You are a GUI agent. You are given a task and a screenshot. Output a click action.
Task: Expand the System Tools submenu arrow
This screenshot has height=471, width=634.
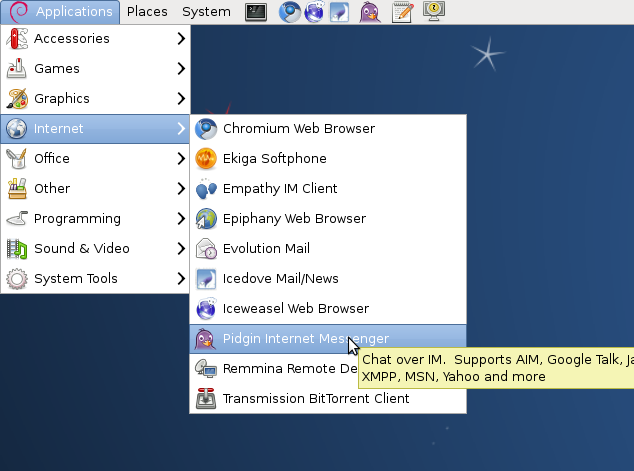click(x=181, y=279)
